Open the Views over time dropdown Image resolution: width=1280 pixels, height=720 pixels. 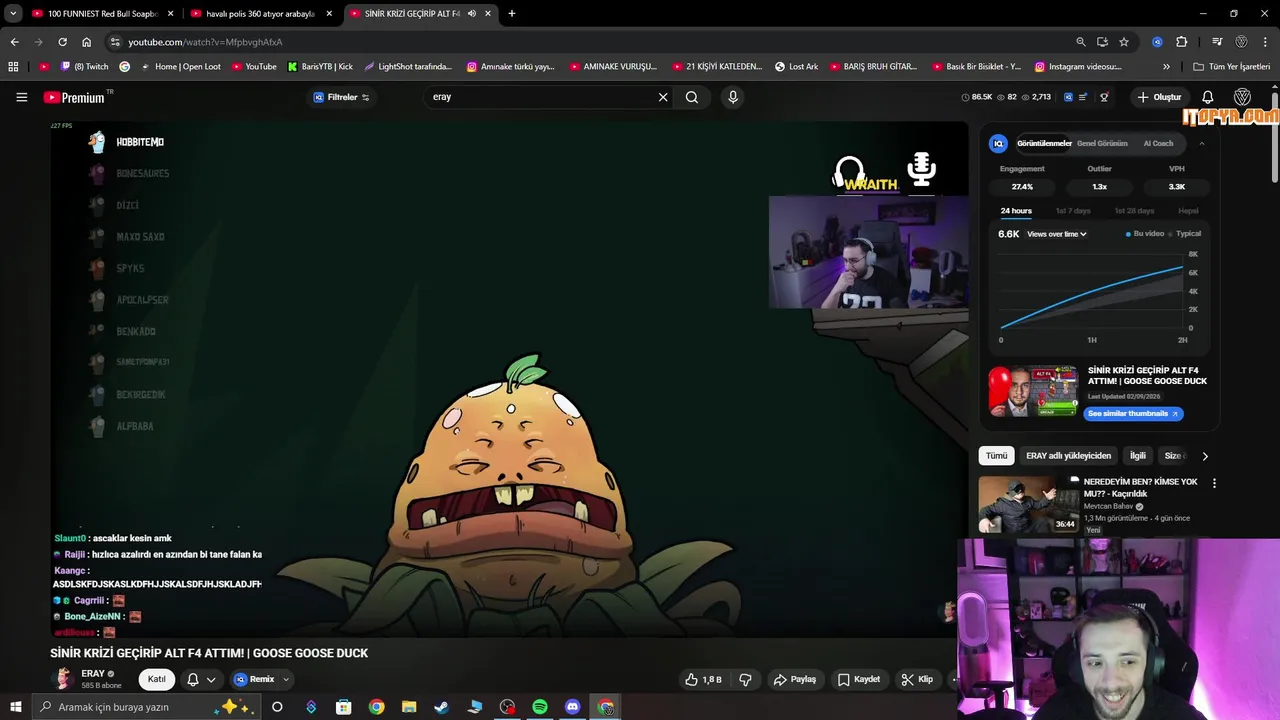[x=1056, y=234]
